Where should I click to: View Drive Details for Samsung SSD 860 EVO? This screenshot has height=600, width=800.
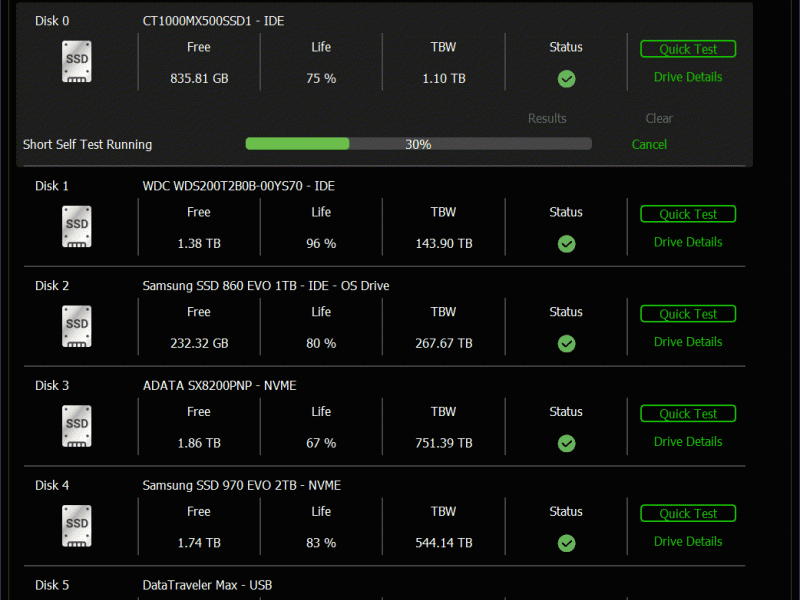coord(688,342)
